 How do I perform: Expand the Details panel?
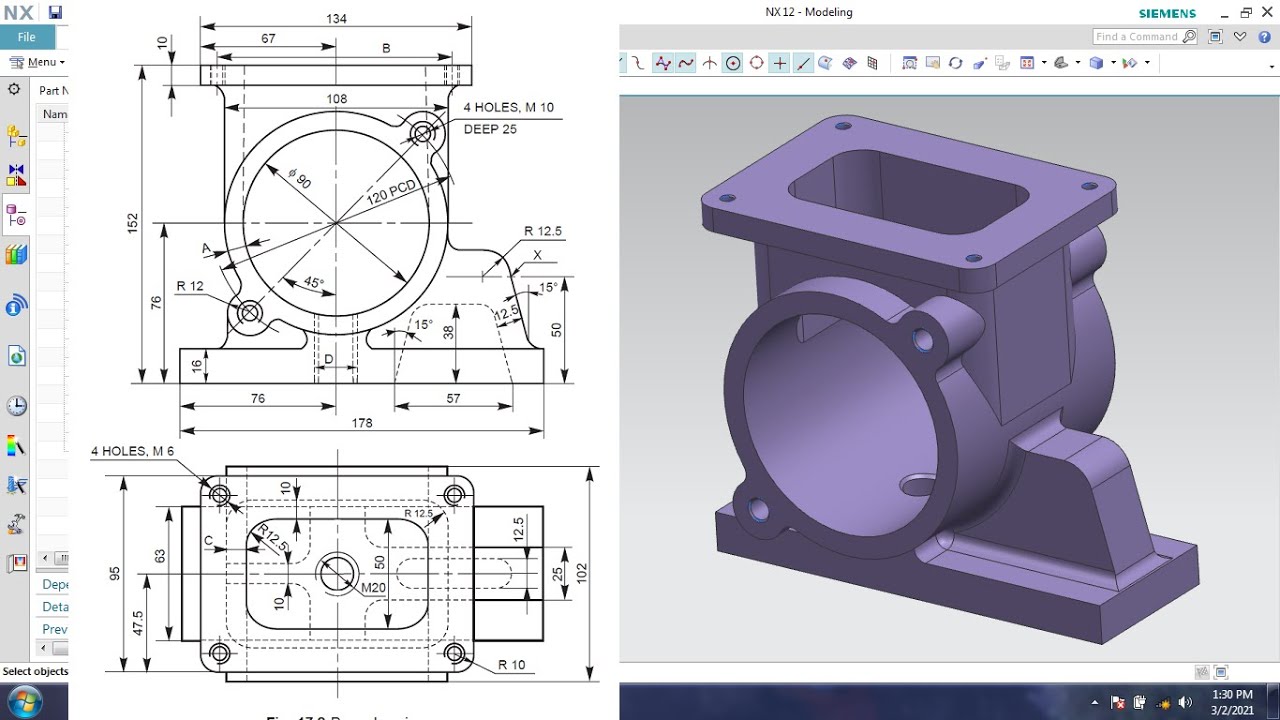pos(54,607)
